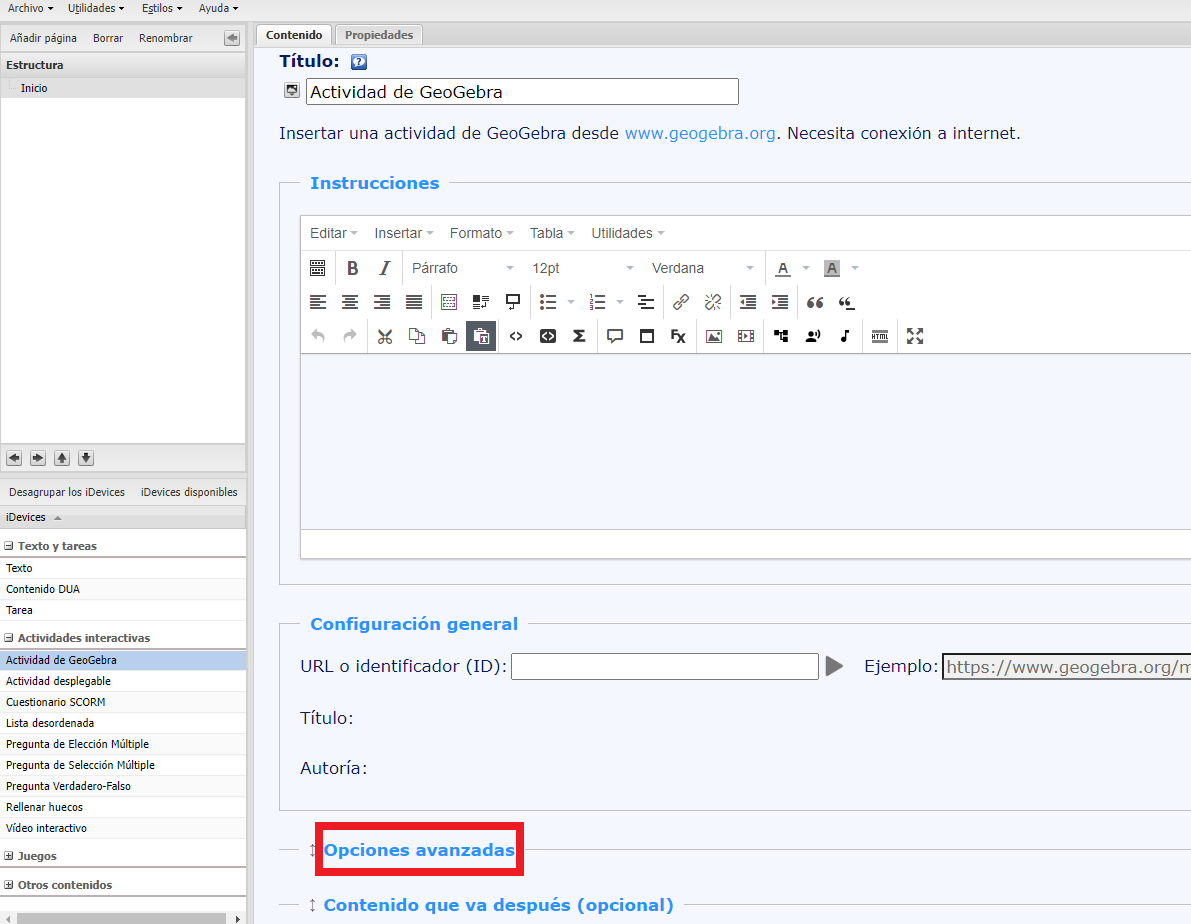1191x924 pixels.
Task: Insert a math formula with sigma icon
Action: click(579, 336)
